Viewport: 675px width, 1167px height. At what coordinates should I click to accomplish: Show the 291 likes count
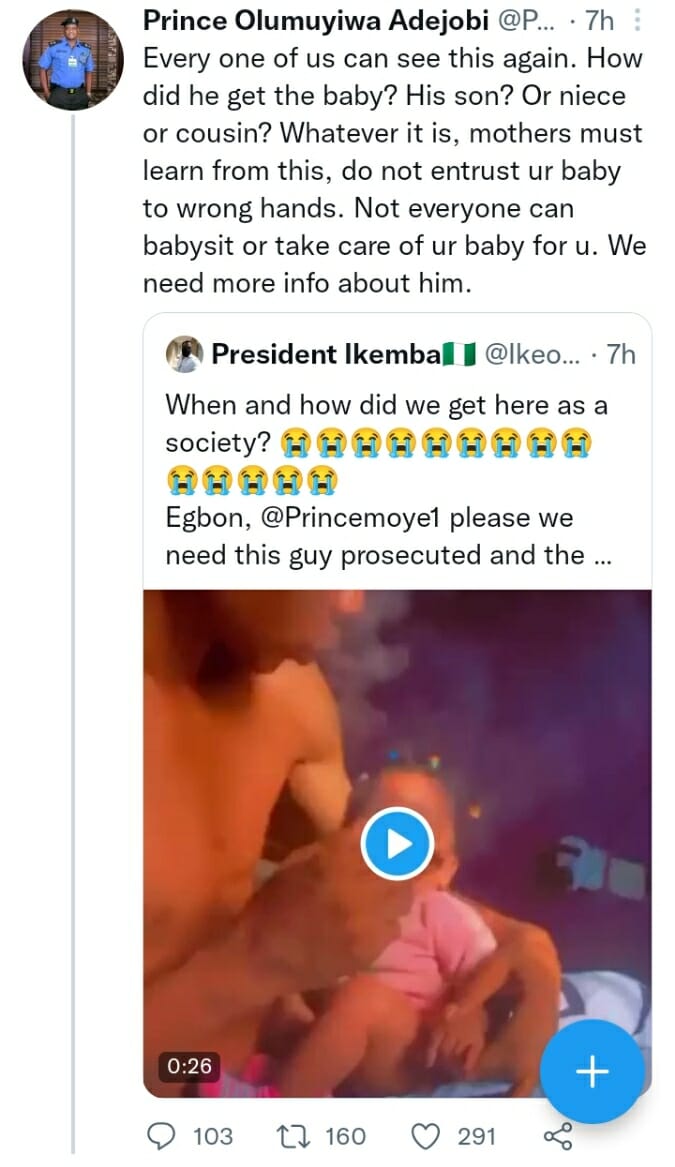point(478,1136)
